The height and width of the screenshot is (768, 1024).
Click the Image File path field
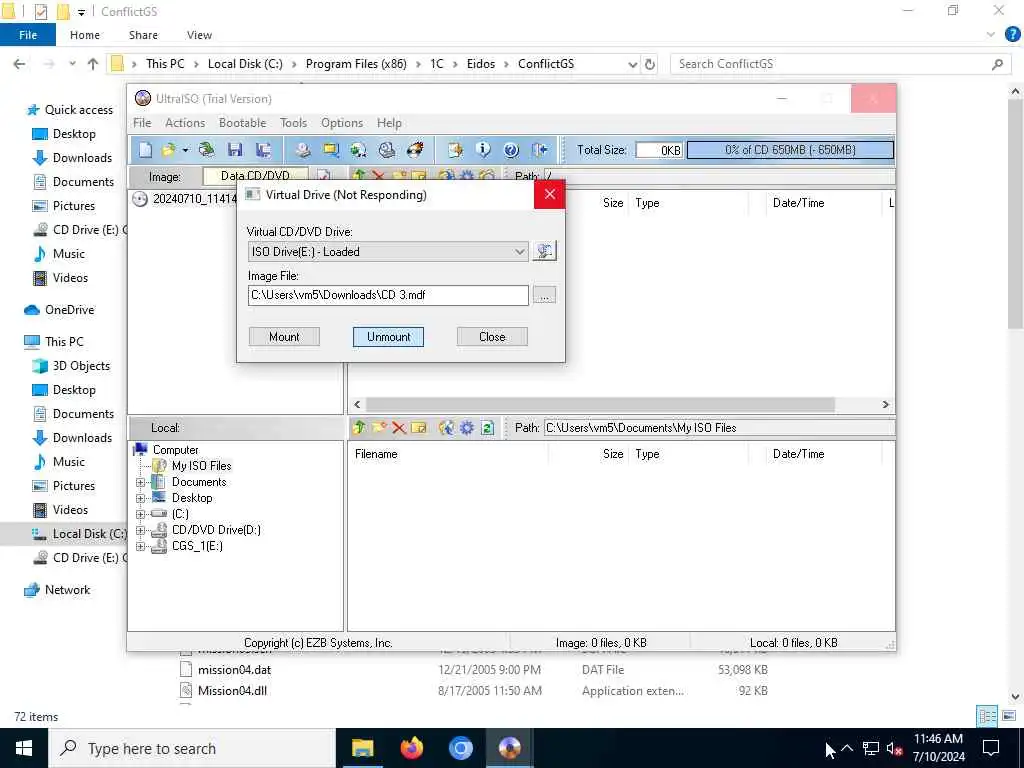[x=388, y=295]
